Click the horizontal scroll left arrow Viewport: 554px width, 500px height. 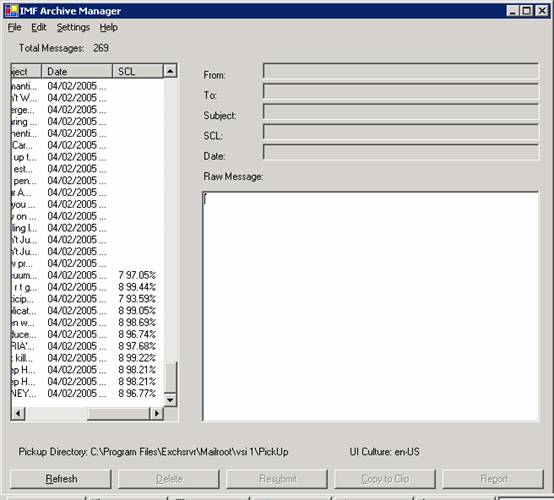[18, 413]
